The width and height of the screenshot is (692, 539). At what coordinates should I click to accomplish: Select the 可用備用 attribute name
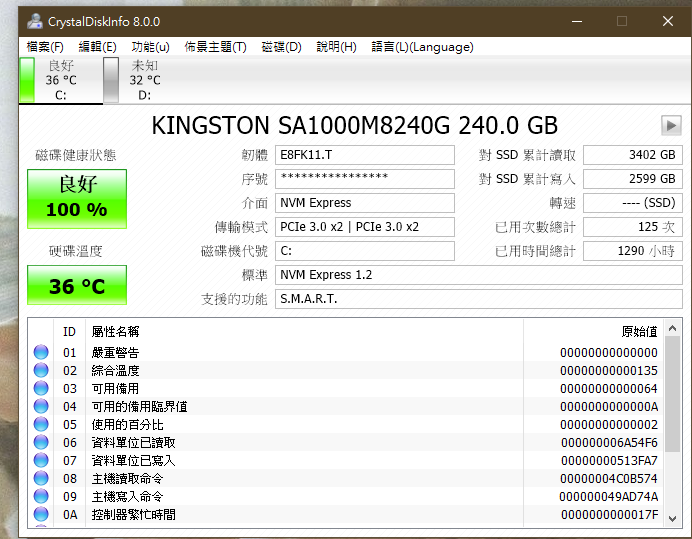pyautogui.click(x=115, y=389)
